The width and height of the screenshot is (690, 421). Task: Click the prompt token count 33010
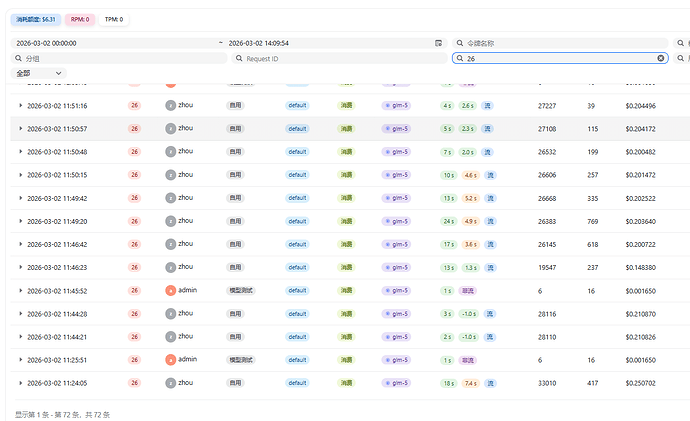[x=547, y=383]
